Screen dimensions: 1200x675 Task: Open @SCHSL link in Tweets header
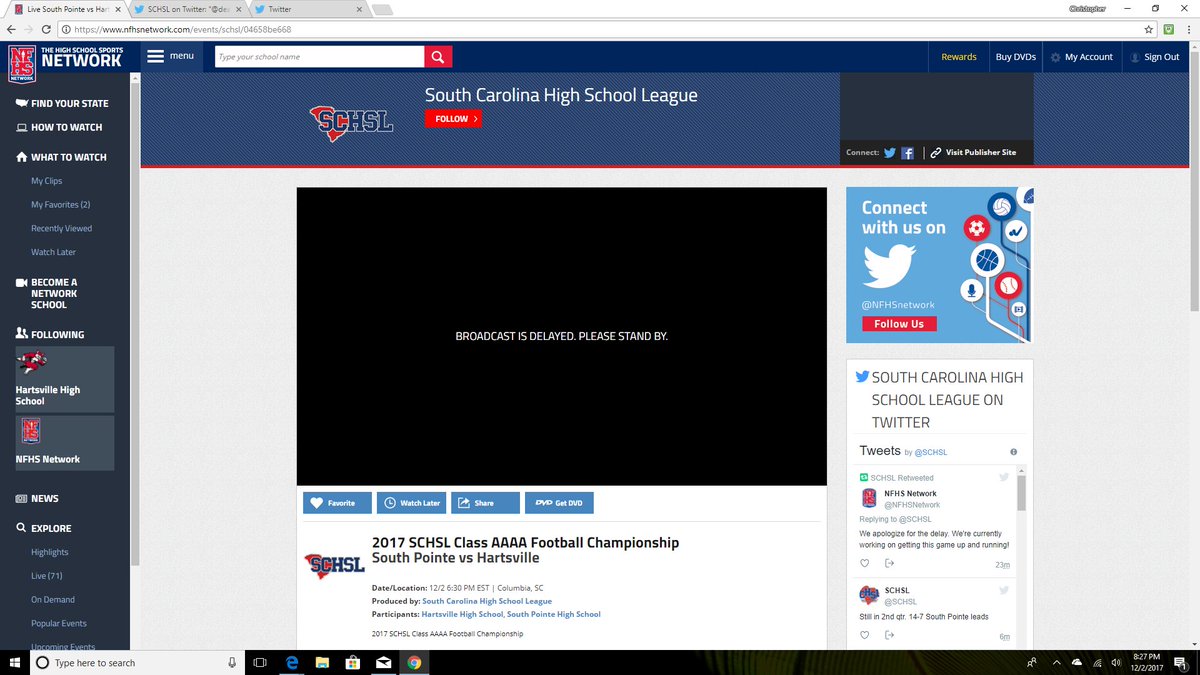coord(931,452)
